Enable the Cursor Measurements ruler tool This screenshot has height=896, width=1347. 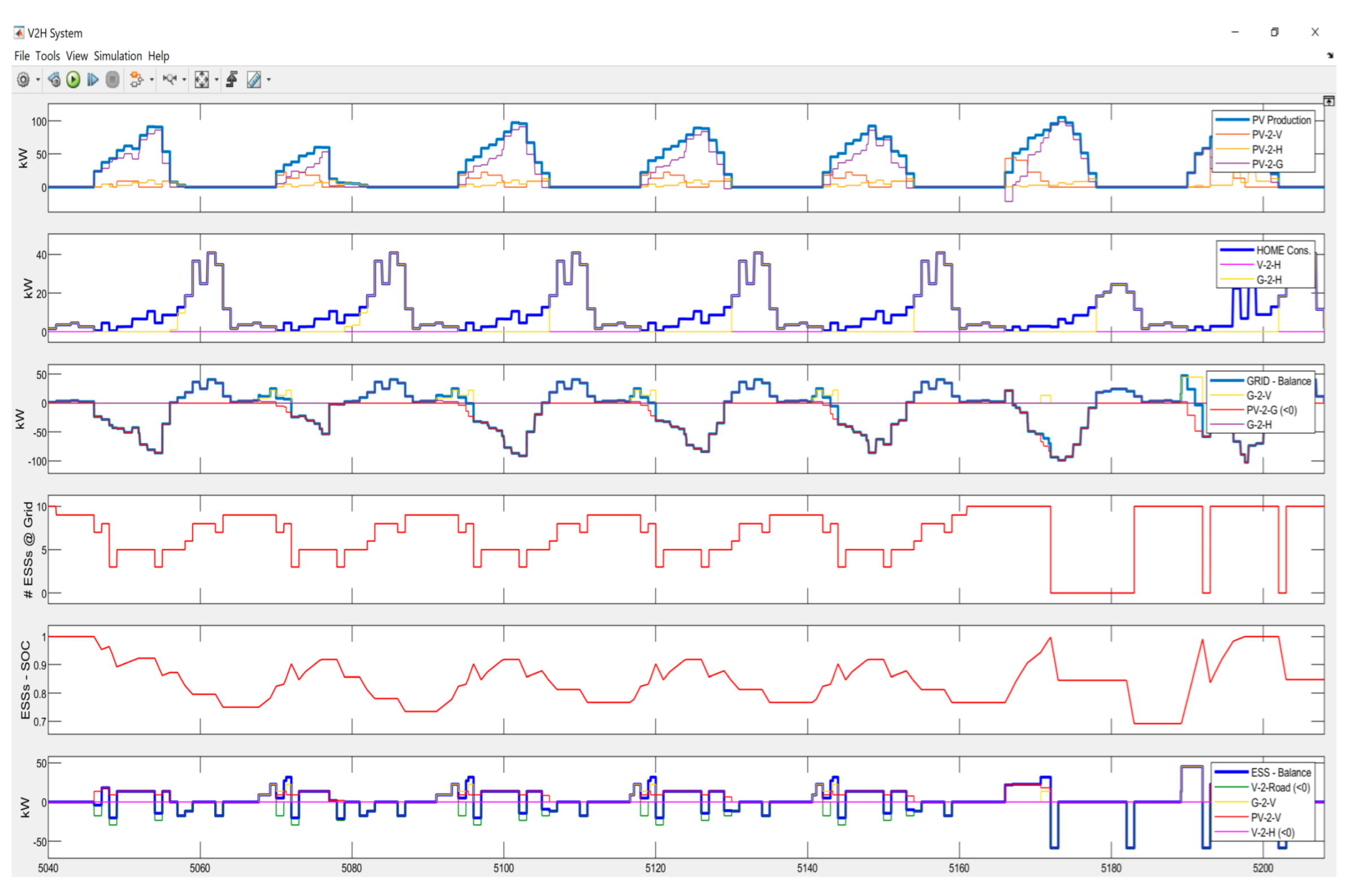(x=254, y=80)
